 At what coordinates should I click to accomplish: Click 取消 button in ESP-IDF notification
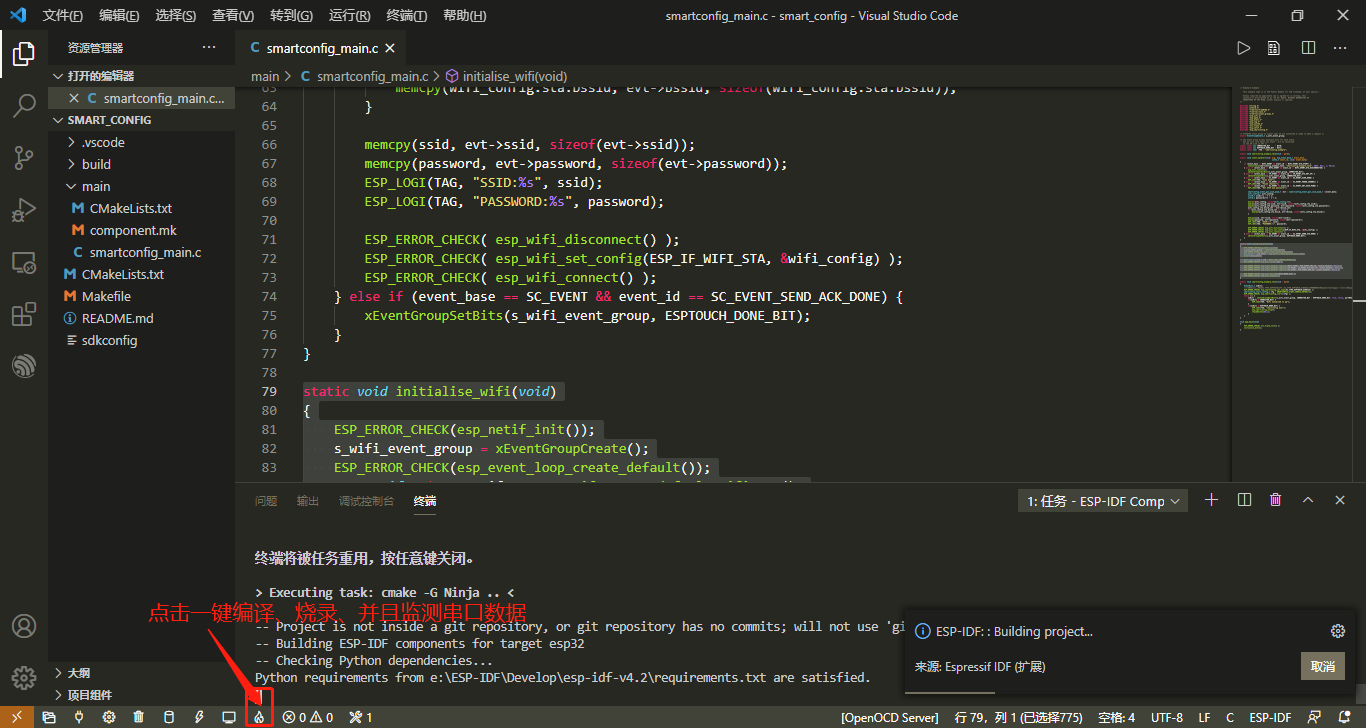(1323, 667)
